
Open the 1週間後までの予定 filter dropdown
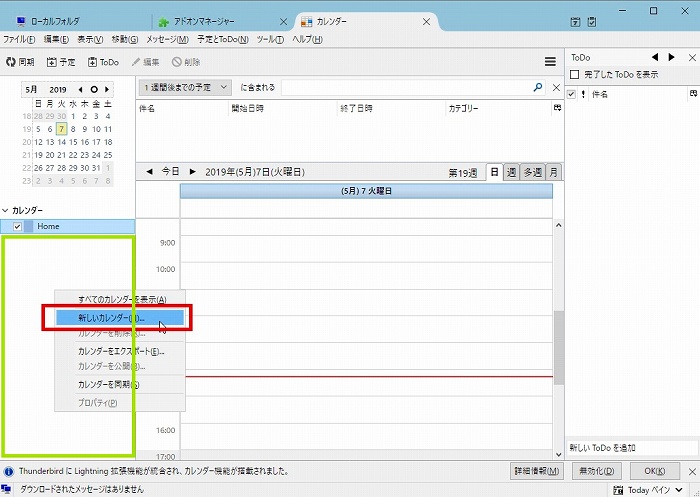(x=185, y=88)
